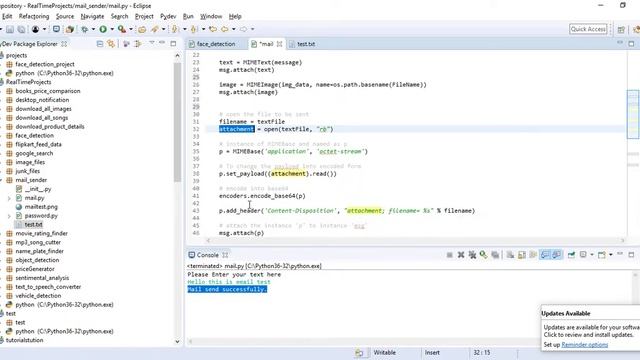Open the External Tools dropdown arrow
Image resolution: width=640 pixels, height=360 pixels.
click(x=131, y=29)
